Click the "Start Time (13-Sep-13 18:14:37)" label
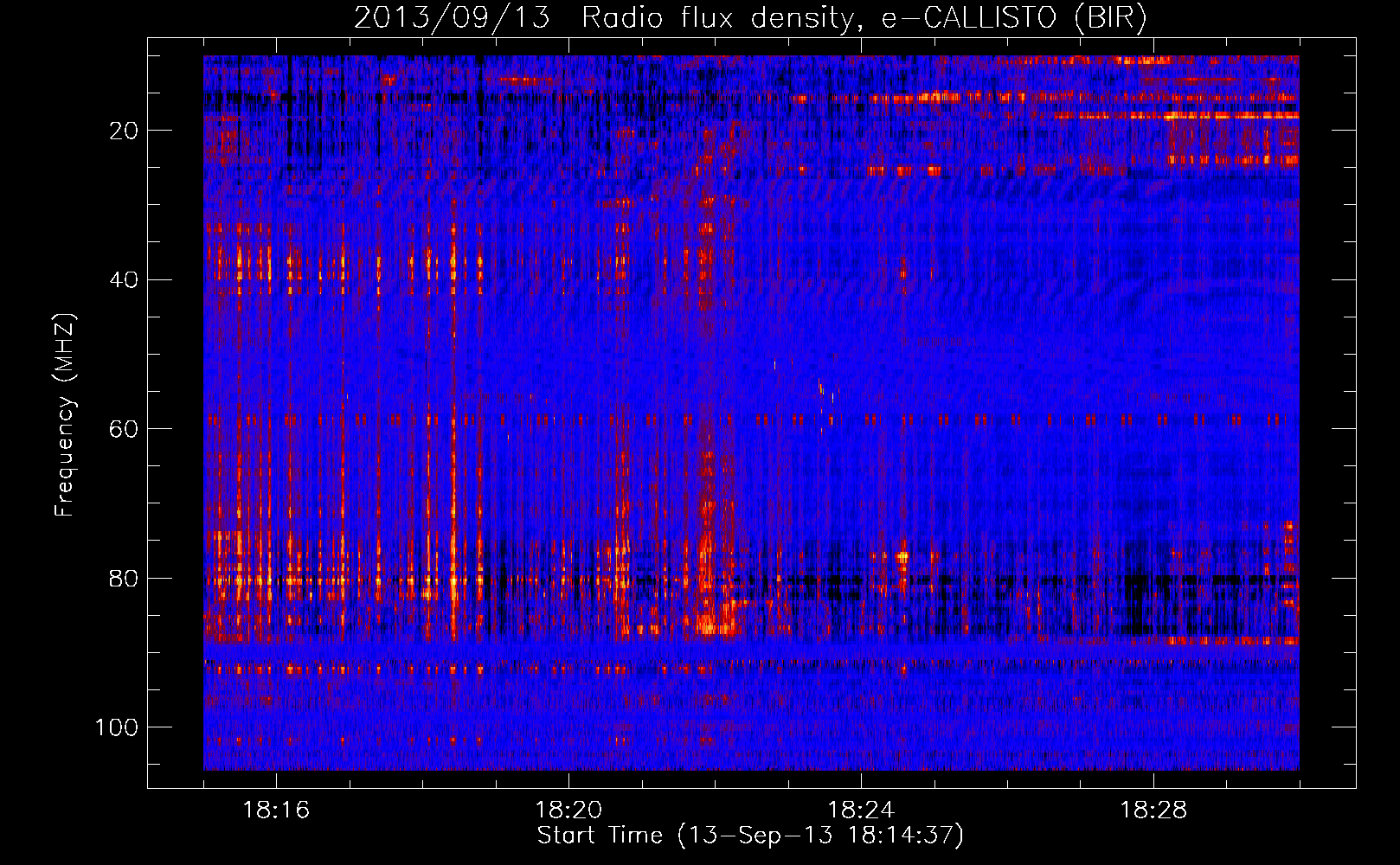Viewport: 1400px width, 865px height. point(750,836)
